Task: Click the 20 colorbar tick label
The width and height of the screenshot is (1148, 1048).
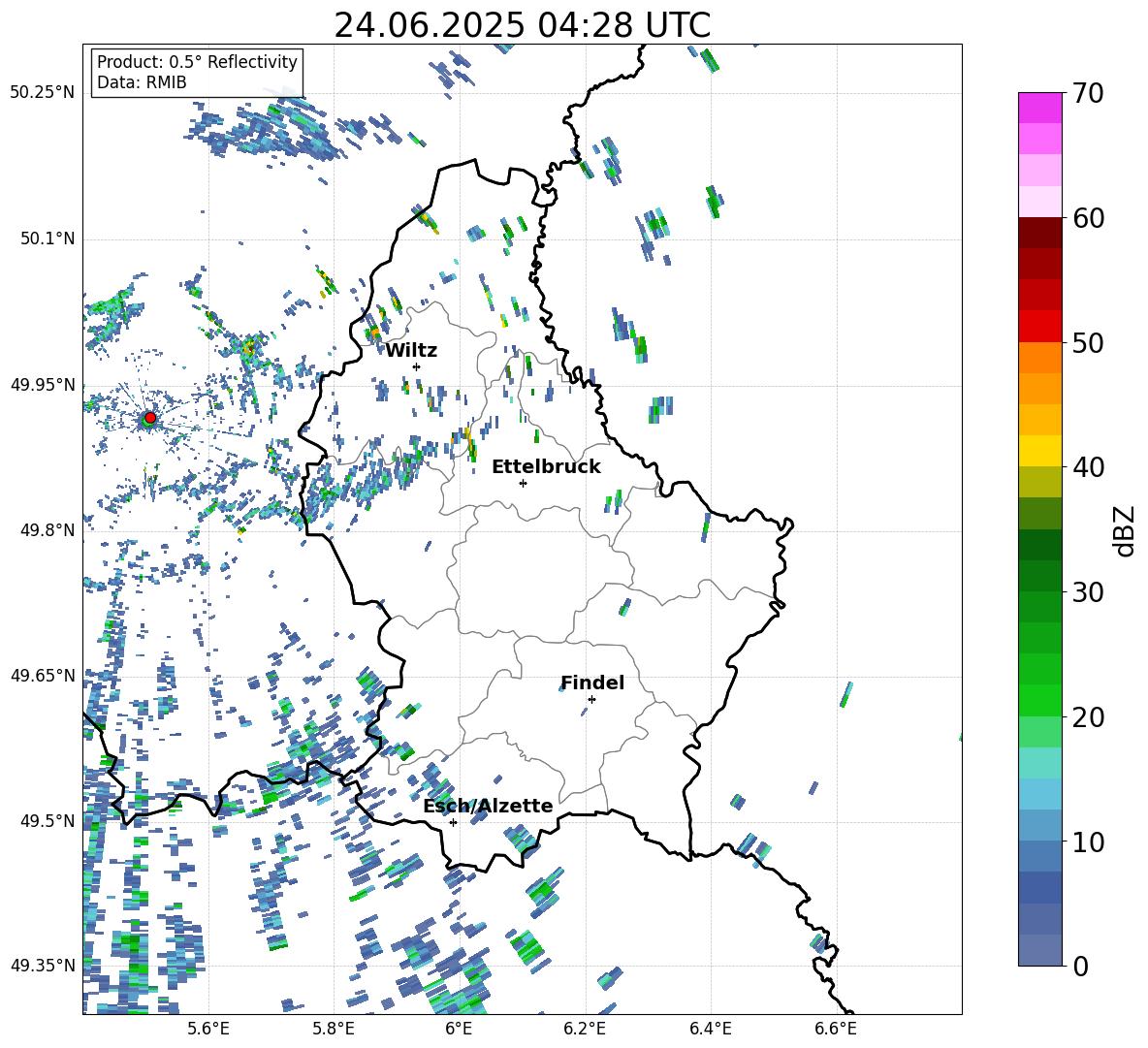Action: tap(1088, 717)
